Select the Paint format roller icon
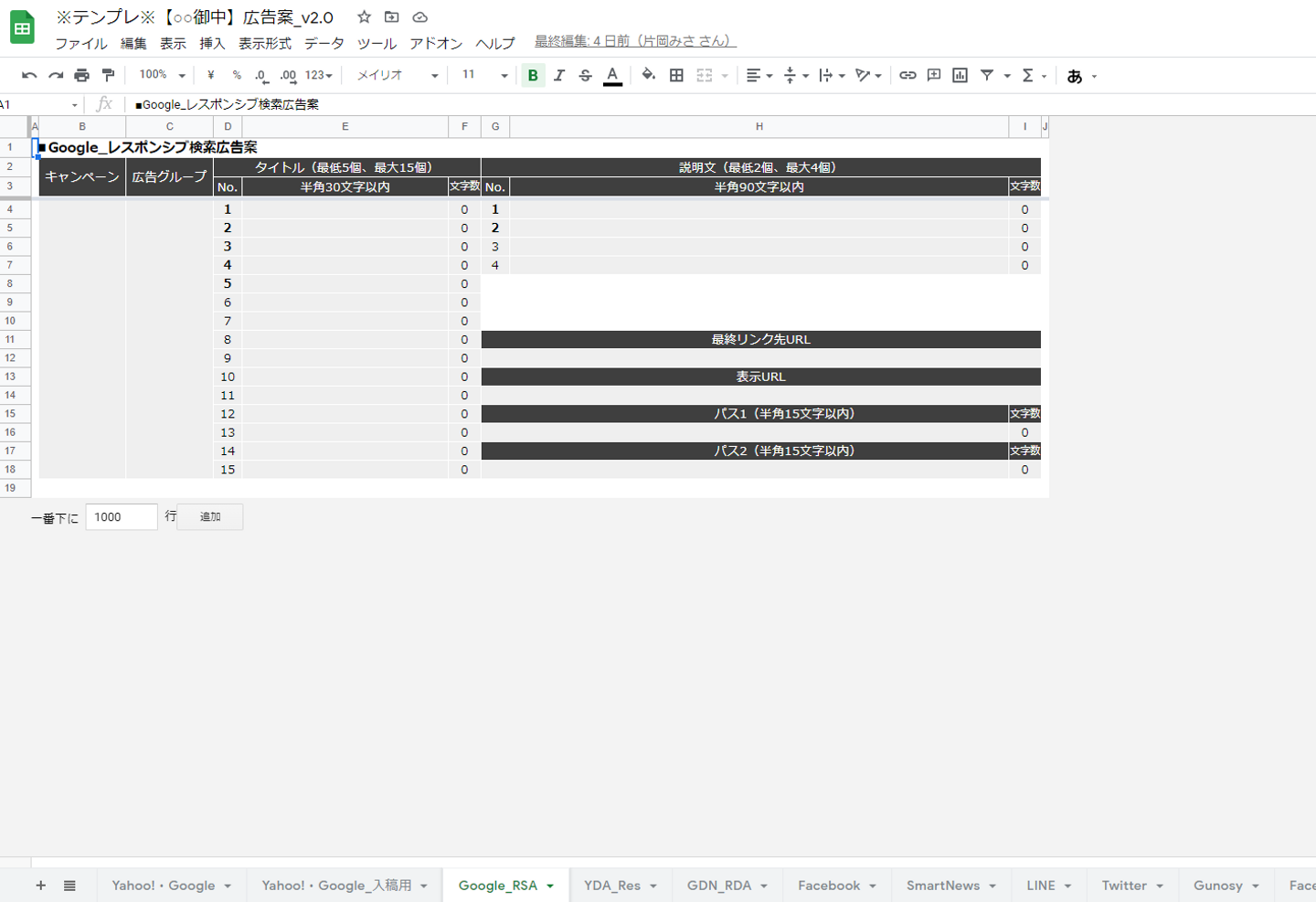 [x=109, y=76]
